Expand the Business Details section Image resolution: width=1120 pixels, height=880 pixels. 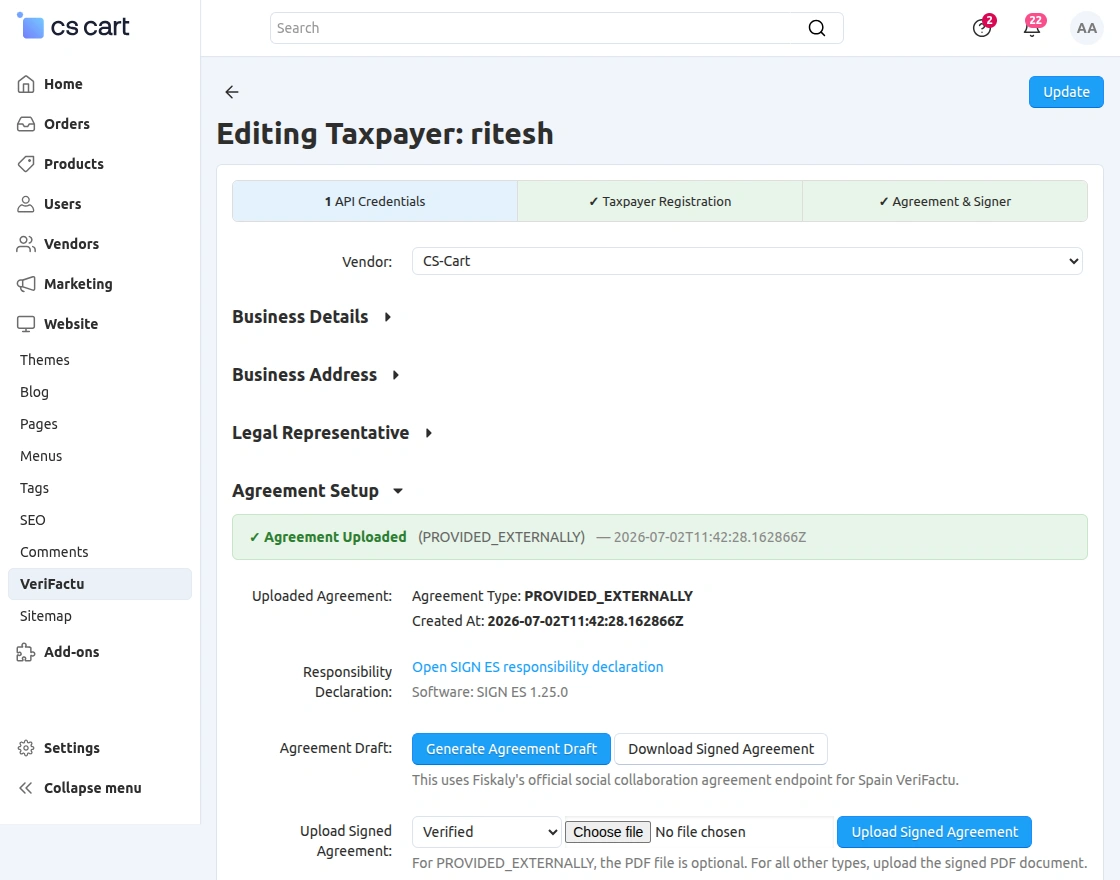point(312,316)
